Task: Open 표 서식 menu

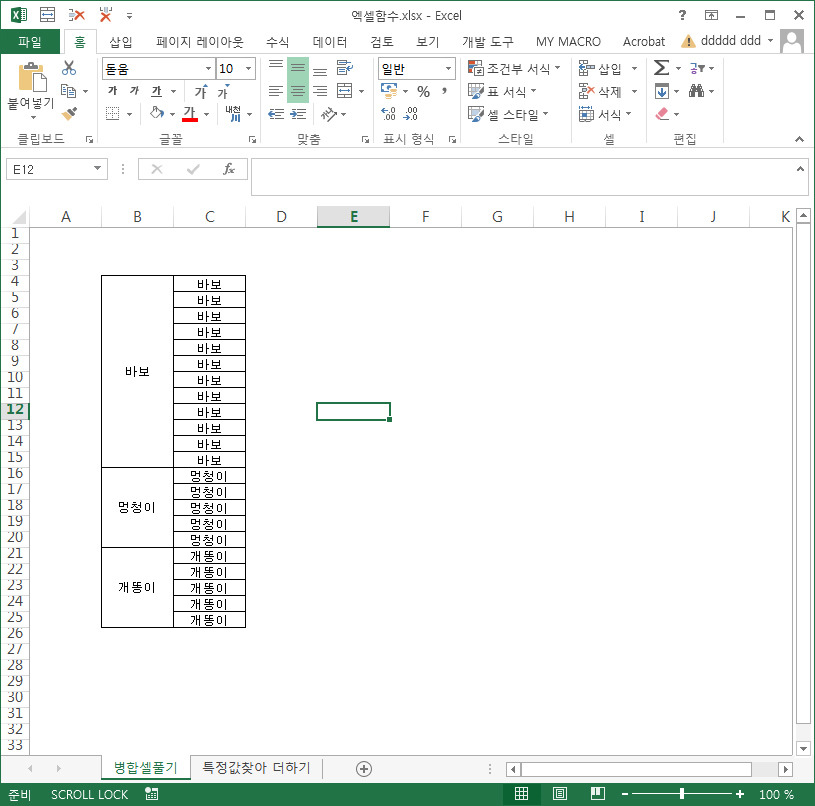Action: [x=502, y=91]
